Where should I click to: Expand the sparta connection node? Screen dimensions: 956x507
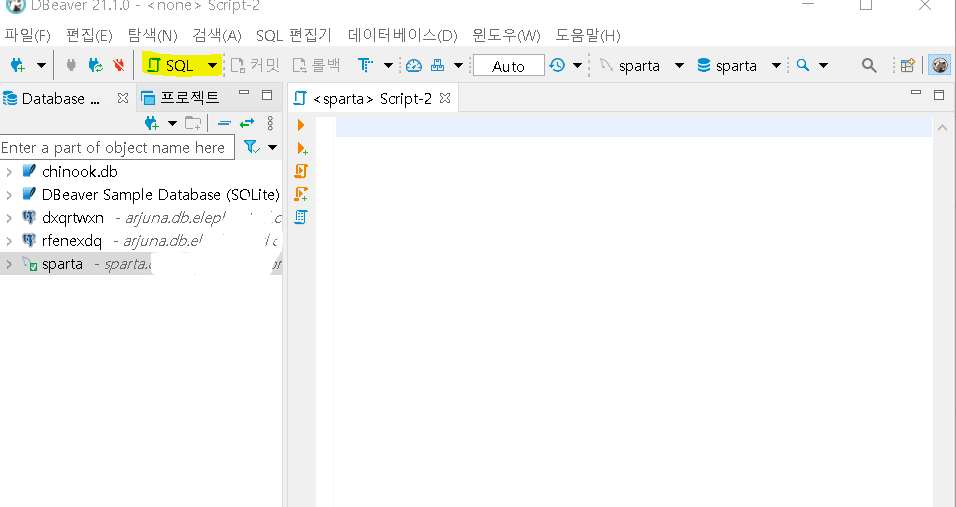[9, 264]
